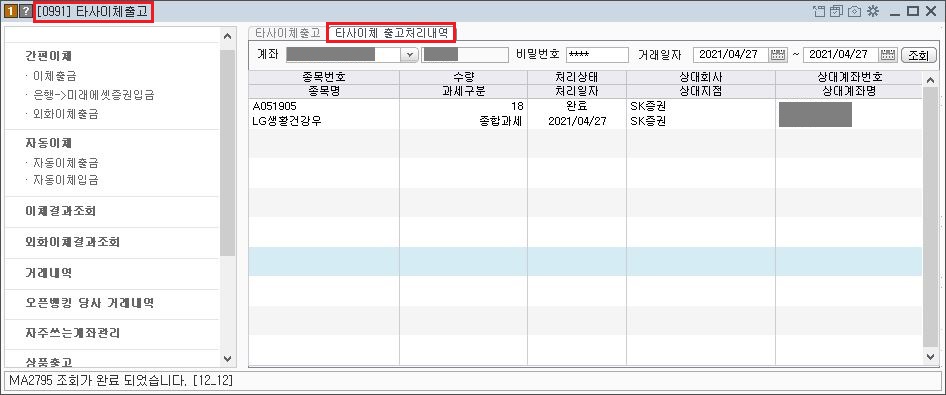Select the quantity 18 cell

point(463,106)
